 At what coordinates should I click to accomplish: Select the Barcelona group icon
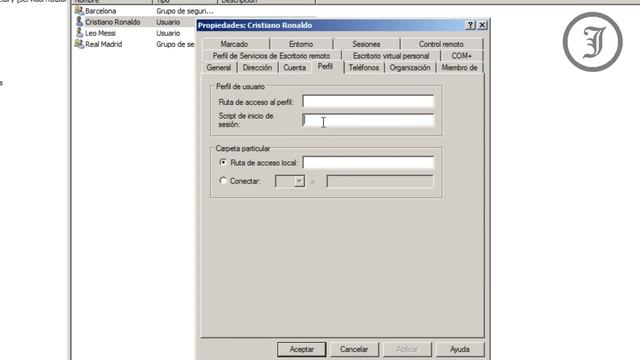pos(79,11)
